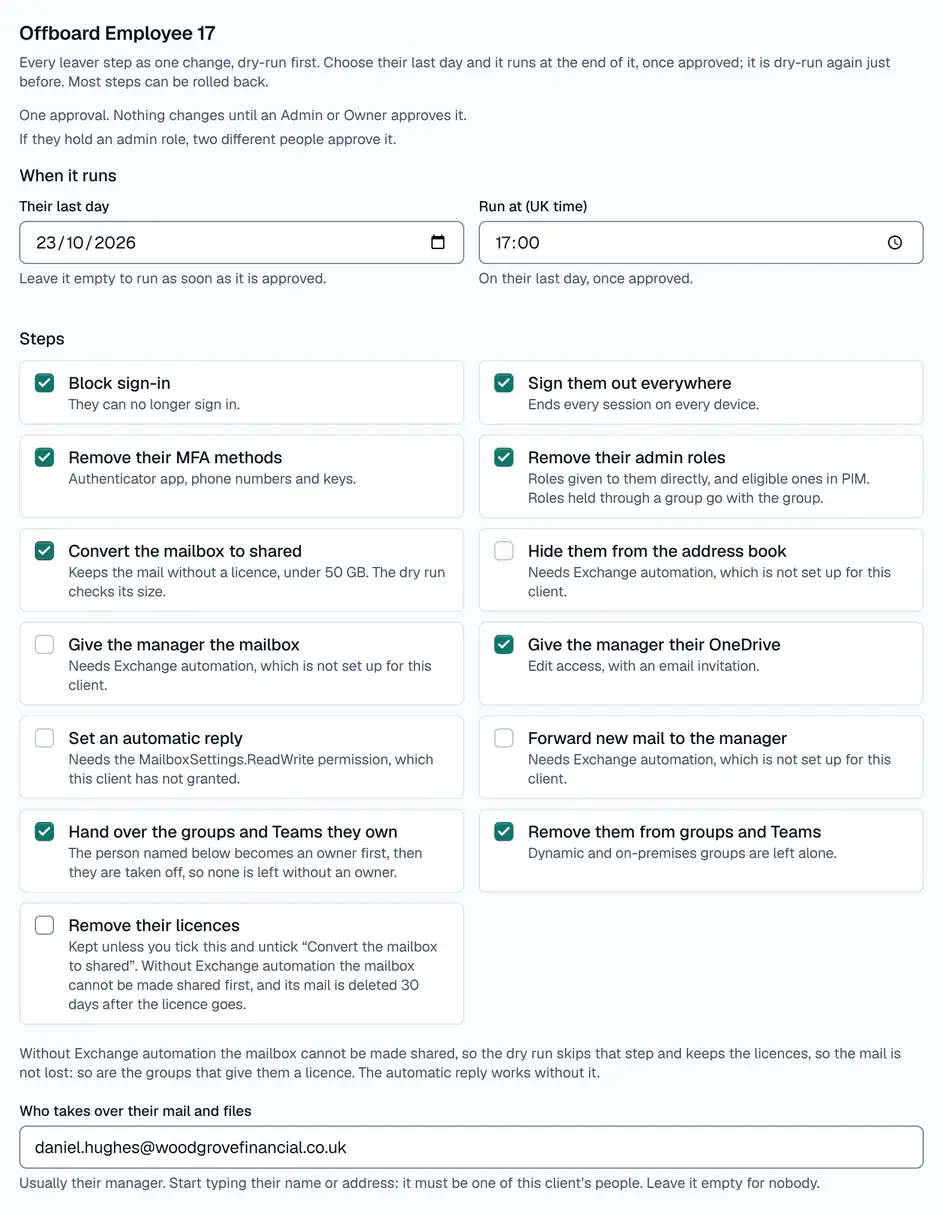
Task: Enable Forward new mail to the manager
Action: click(504, 738)
